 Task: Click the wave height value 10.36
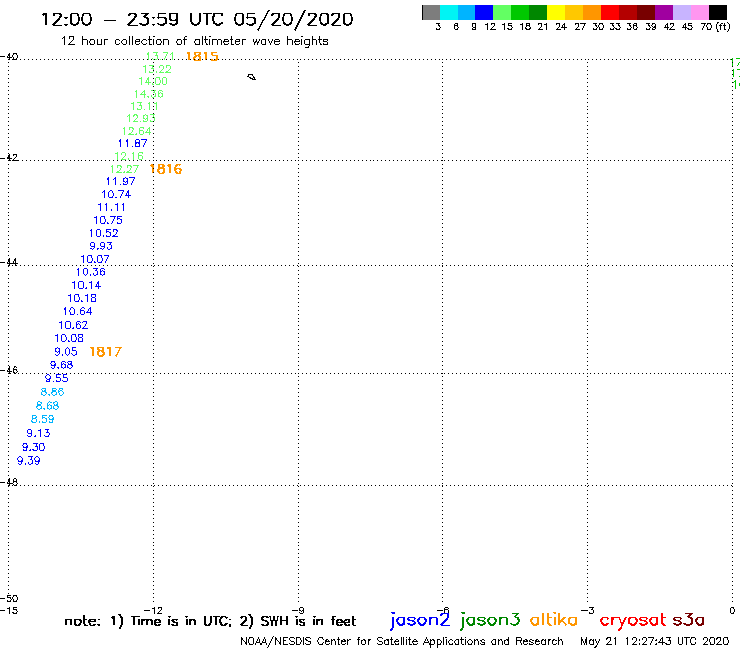91,272
